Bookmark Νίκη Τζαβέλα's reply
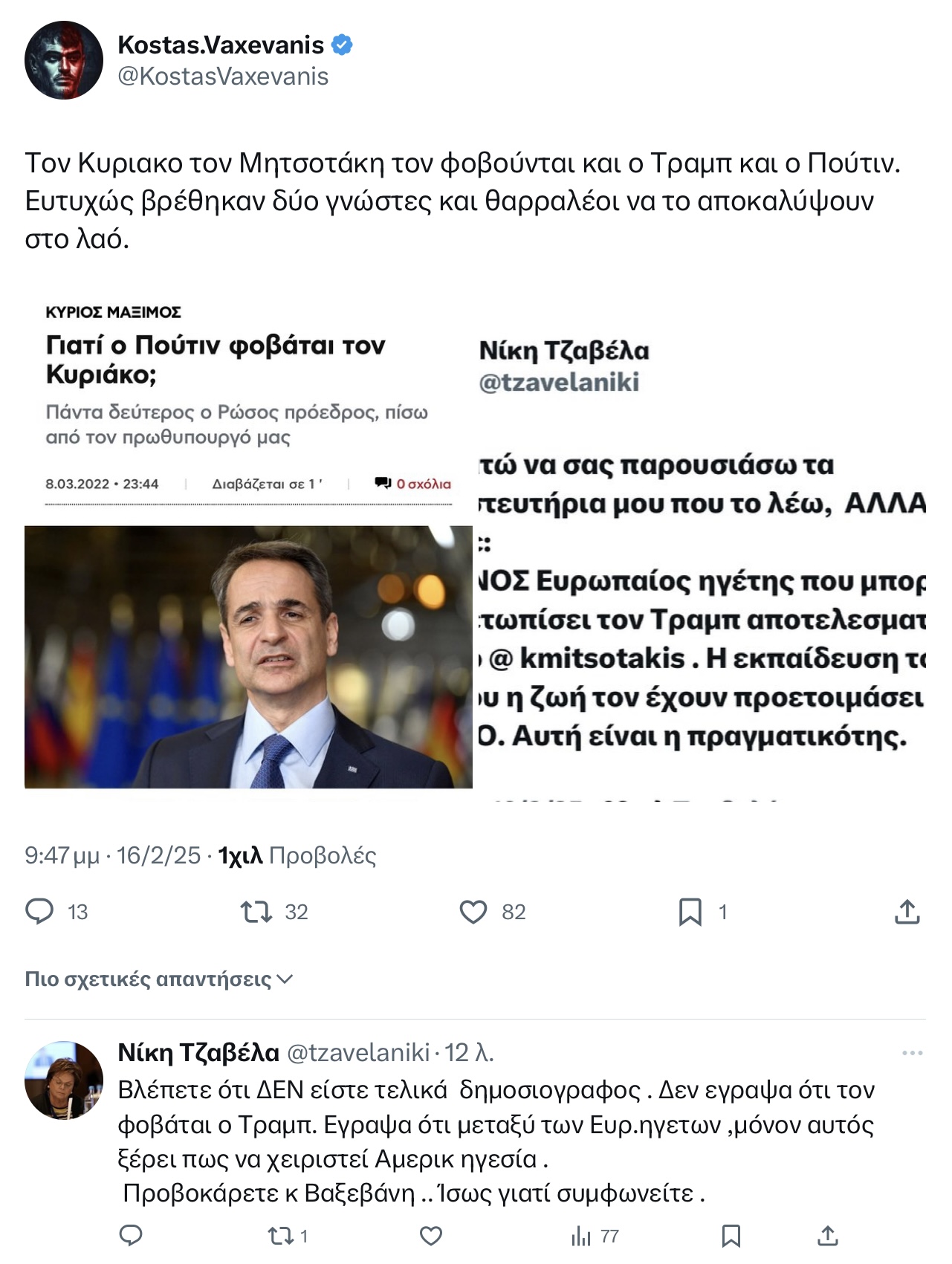The image size is (952, 1264). click(x=731, y=1236)
